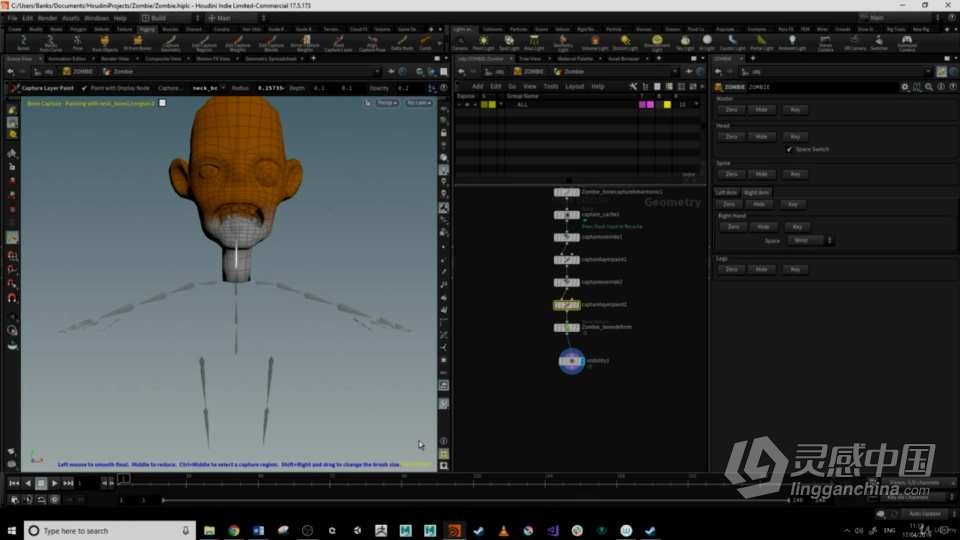Screen dimensions: 960x540
Task: Click the red magnet snapping tool in viewport left toolbar
Action: 12,298
